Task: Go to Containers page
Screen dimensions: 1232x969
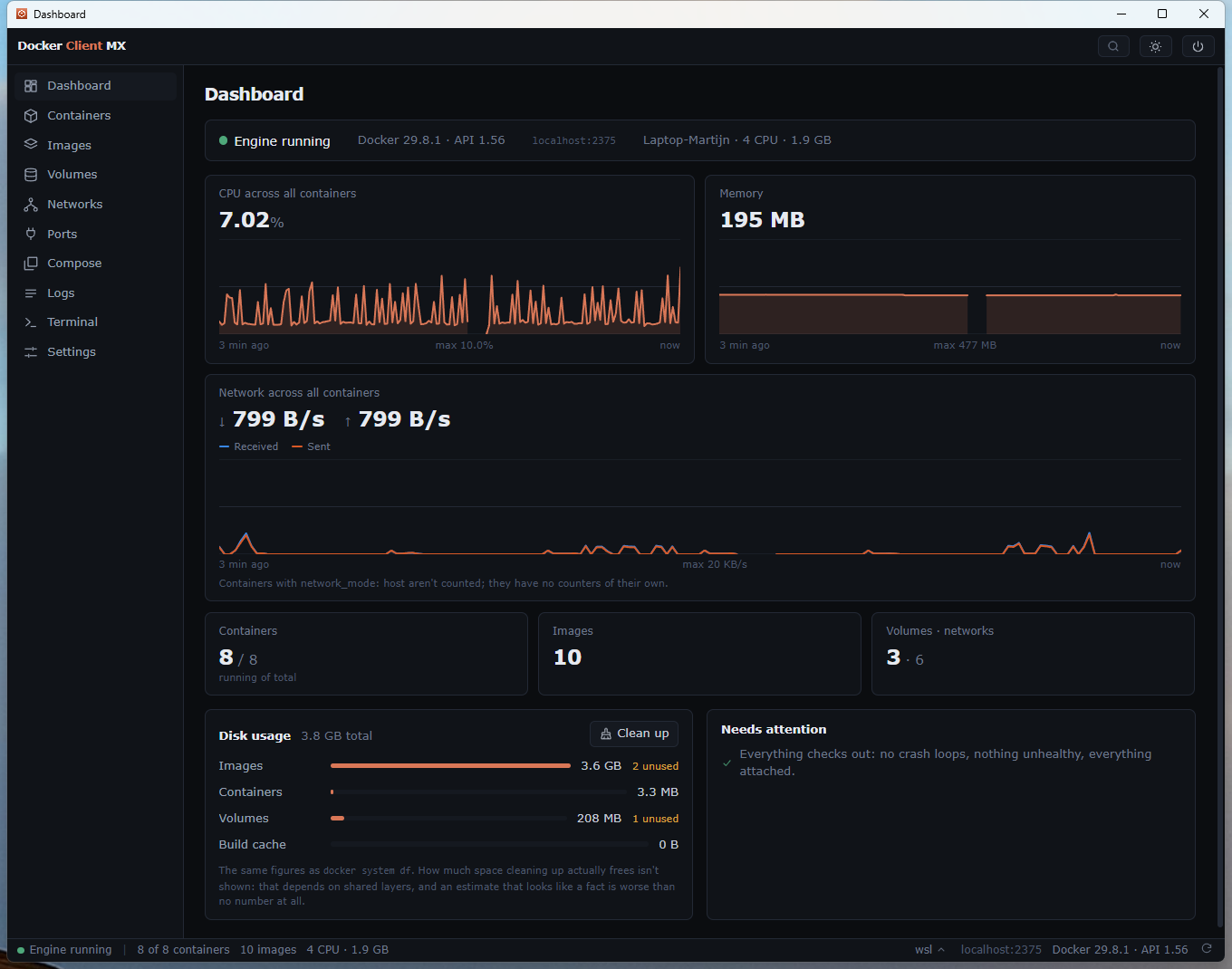Action: point(95,116)
